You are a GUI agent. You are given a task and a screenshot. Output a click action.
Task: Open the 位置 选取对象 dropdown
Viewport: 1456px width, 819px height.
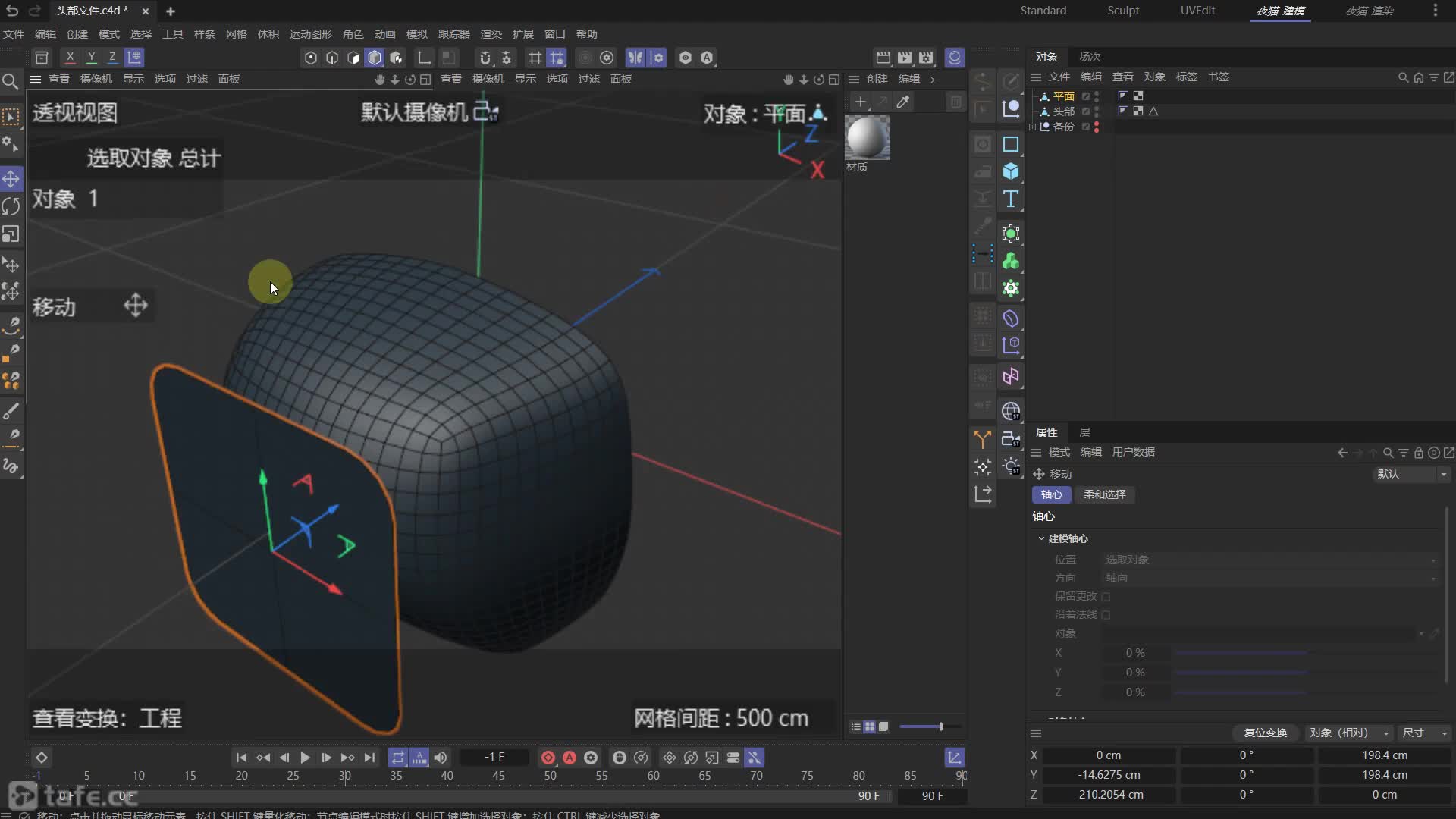(1269, 560)
